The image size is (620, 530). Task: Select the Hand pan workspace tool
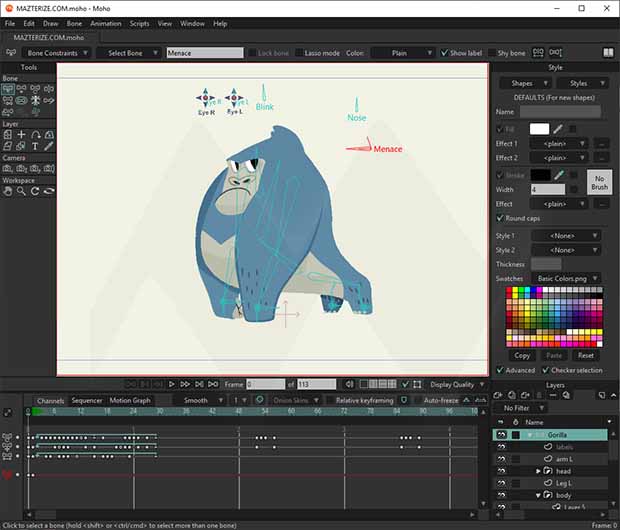pos(9,190)
